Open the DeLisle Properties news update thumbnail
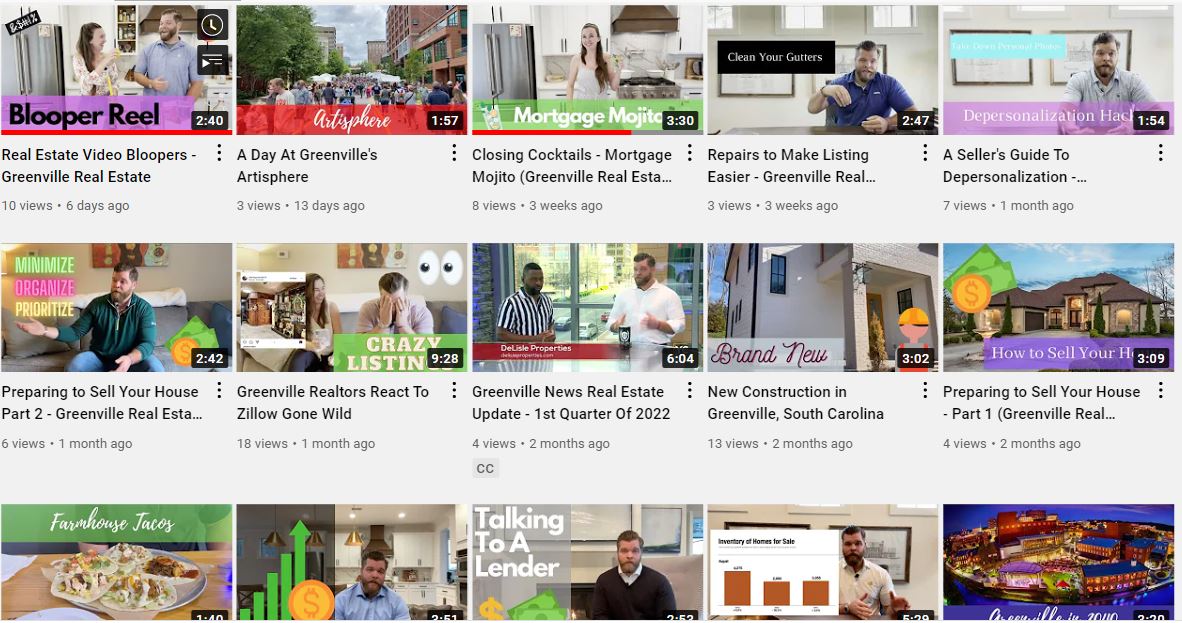 [x=587, y=307]
